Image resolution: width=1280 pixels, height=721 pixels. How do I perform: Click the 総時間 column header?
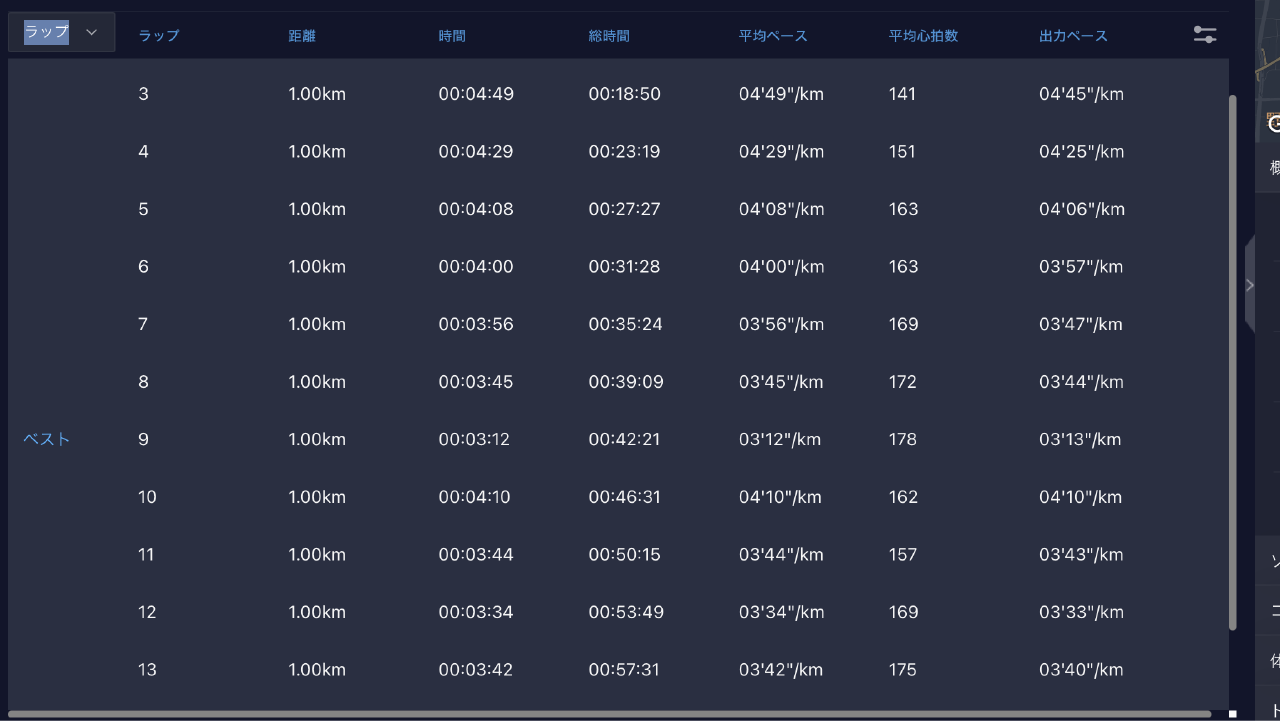[x=609, y=36]
